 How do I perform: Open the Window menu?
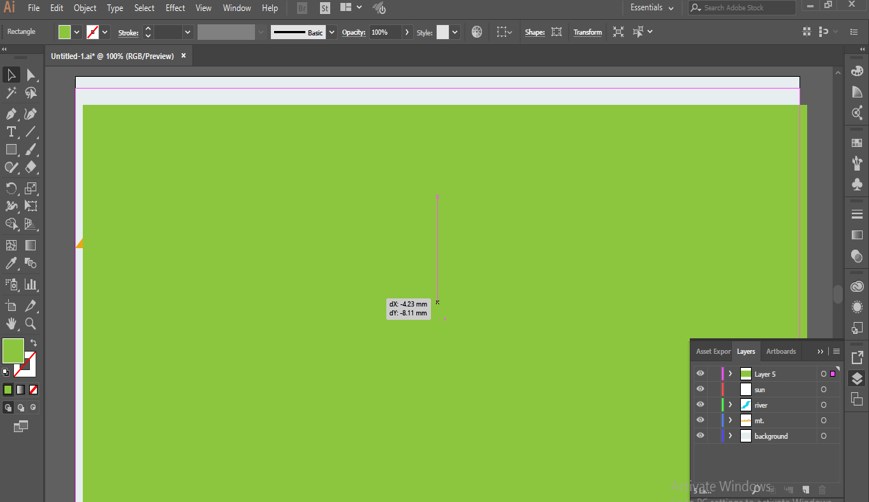pos(237,8)
